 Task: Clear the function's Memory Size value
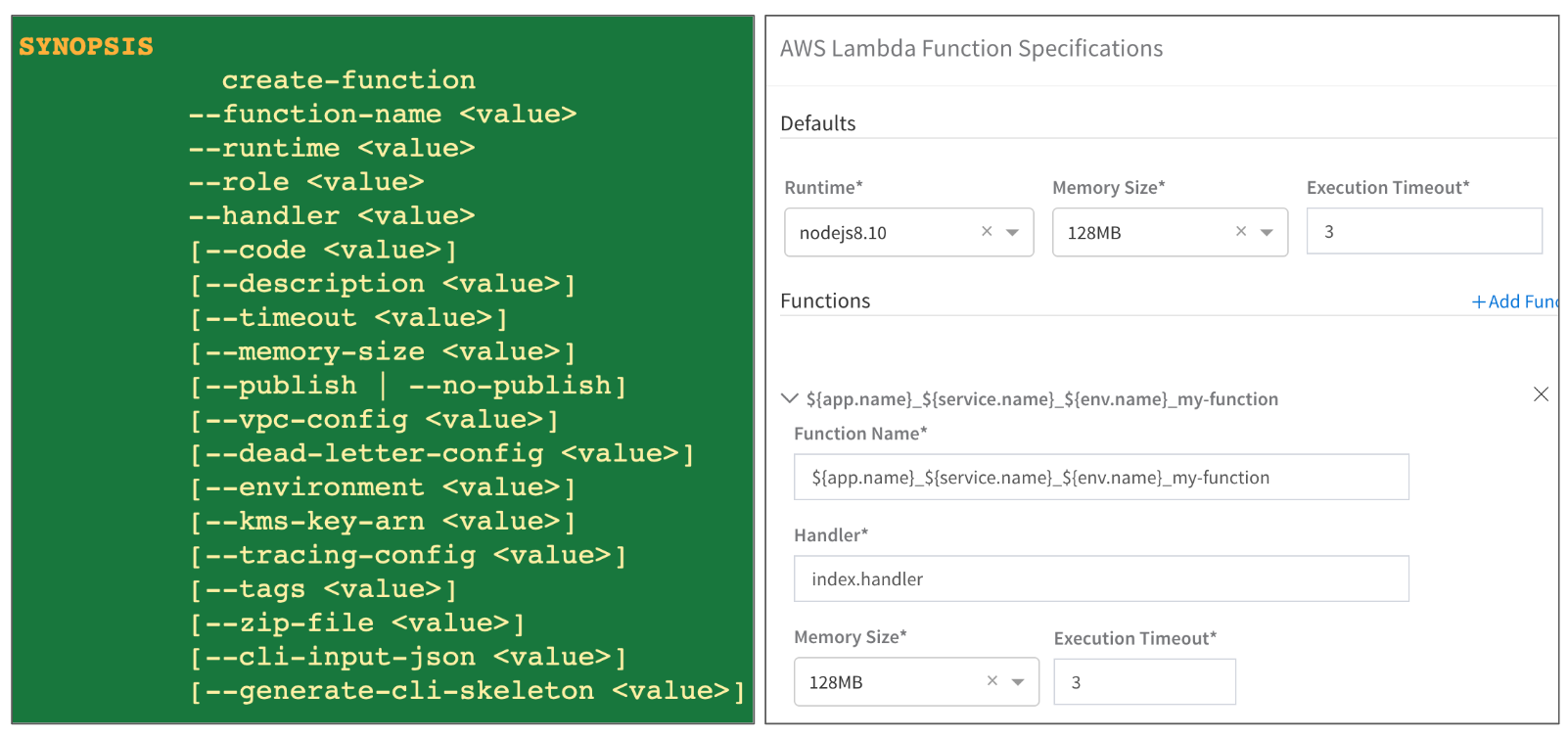click(992, 681)
